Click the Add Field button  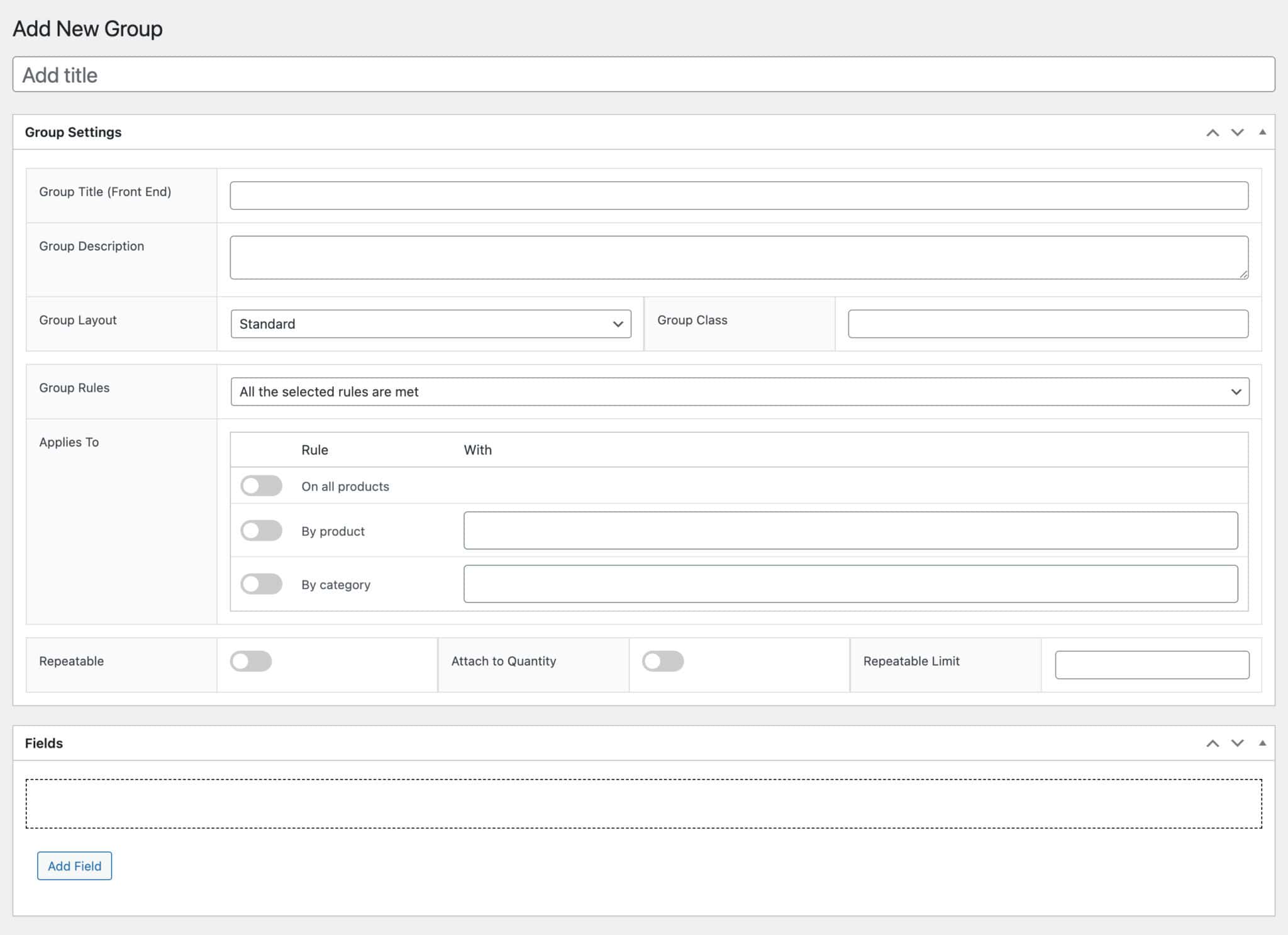click(74, 866)
